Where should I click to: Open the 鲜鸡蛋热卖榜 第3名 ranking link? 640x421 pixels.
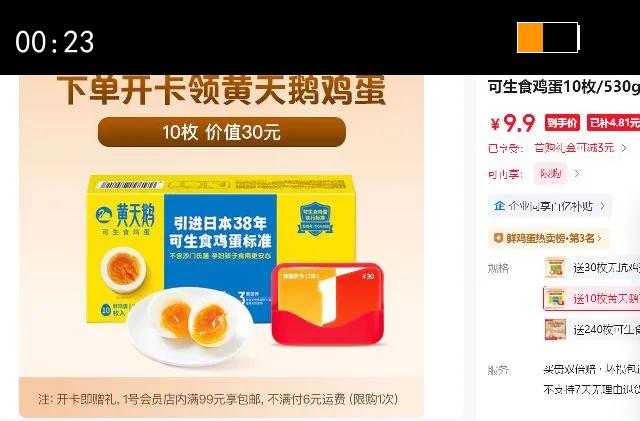click(x=549, y=238)
